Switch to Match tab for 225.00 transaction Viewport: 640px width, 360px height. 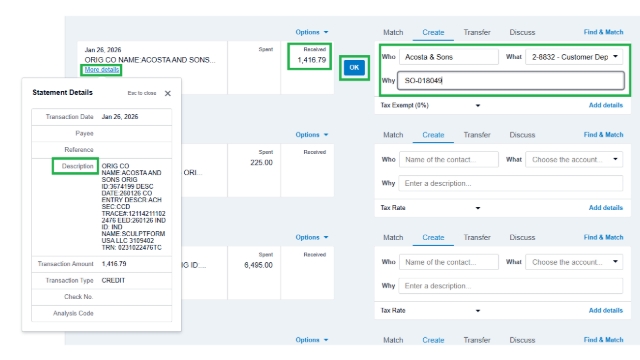point(393,135)
